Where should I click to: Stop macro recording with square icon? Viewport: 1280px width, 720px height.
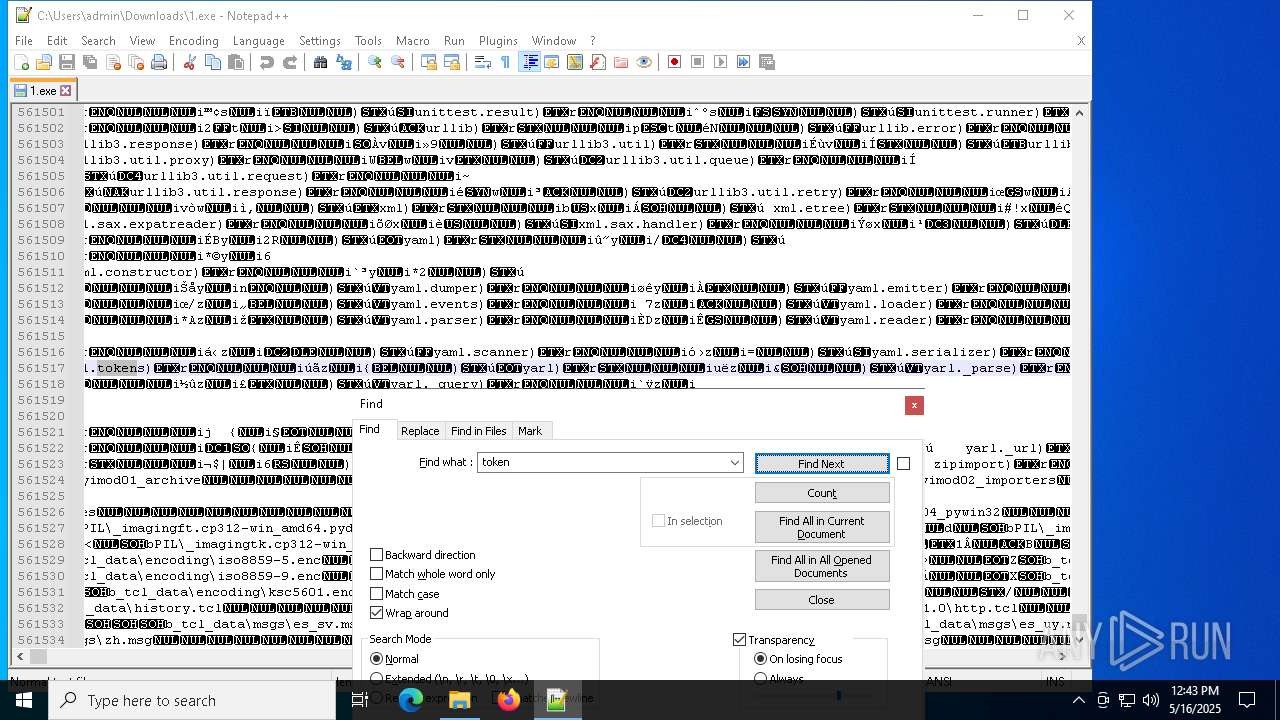coord(698,62)
